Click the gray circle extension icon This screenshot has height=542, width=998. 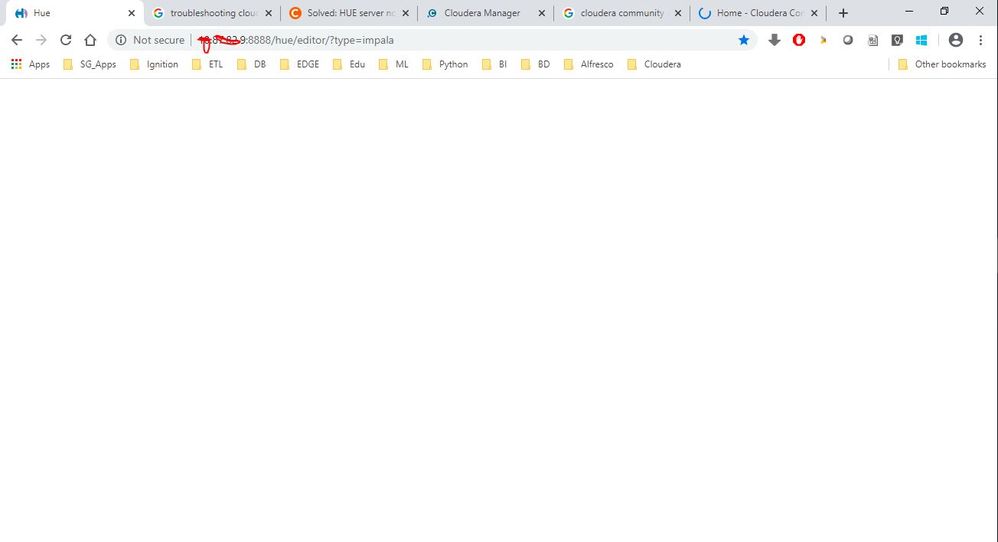[848, 40]
